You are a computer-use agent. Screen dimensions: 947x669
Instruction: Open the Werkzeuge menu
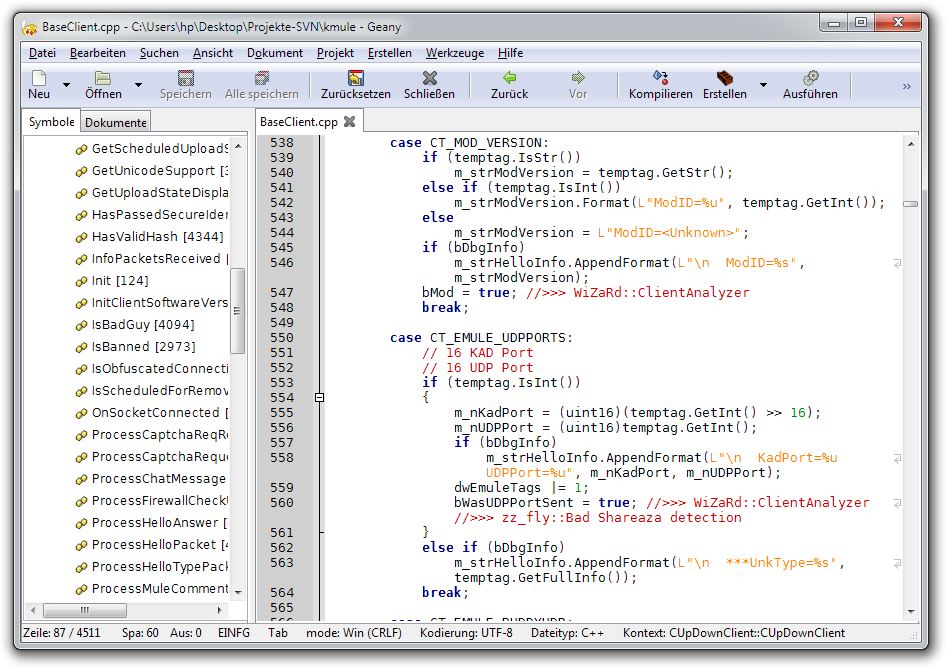pyautogui.click(x=454, y=53)
